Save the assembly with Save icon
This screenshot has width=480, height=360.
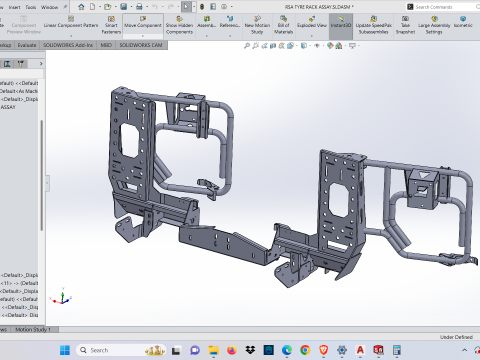[123, 7]
